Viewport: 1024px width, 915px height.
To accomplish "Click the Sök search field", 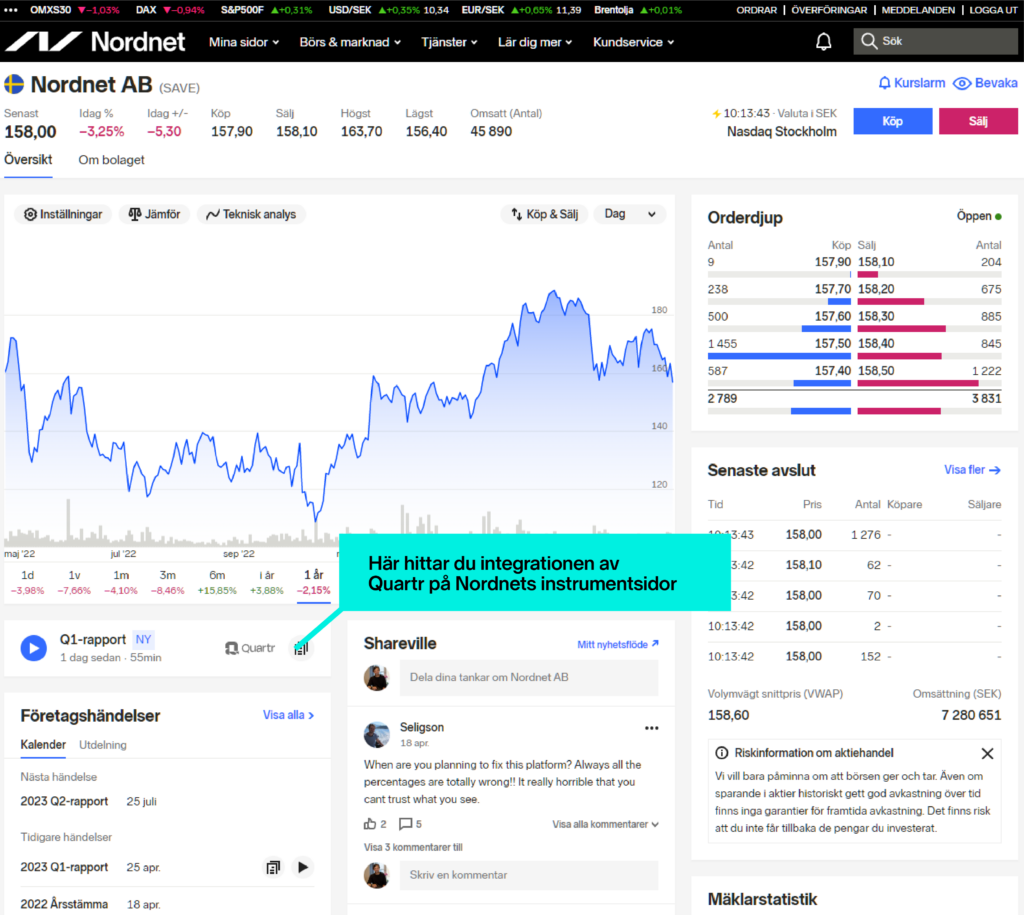I will 935,41.
